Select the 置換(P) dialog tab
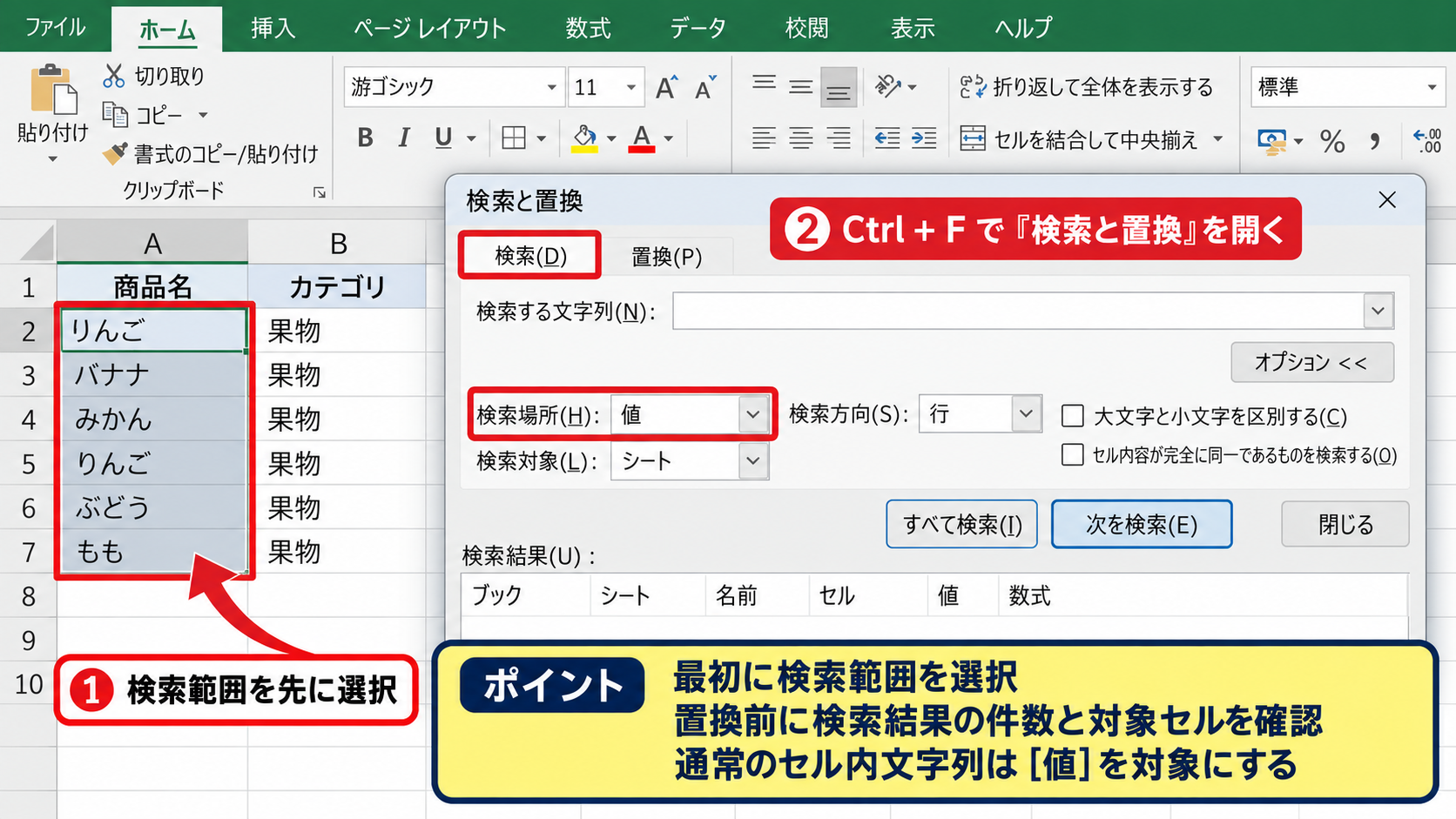This screenshot has height=819, width=1456. point(667,257)
